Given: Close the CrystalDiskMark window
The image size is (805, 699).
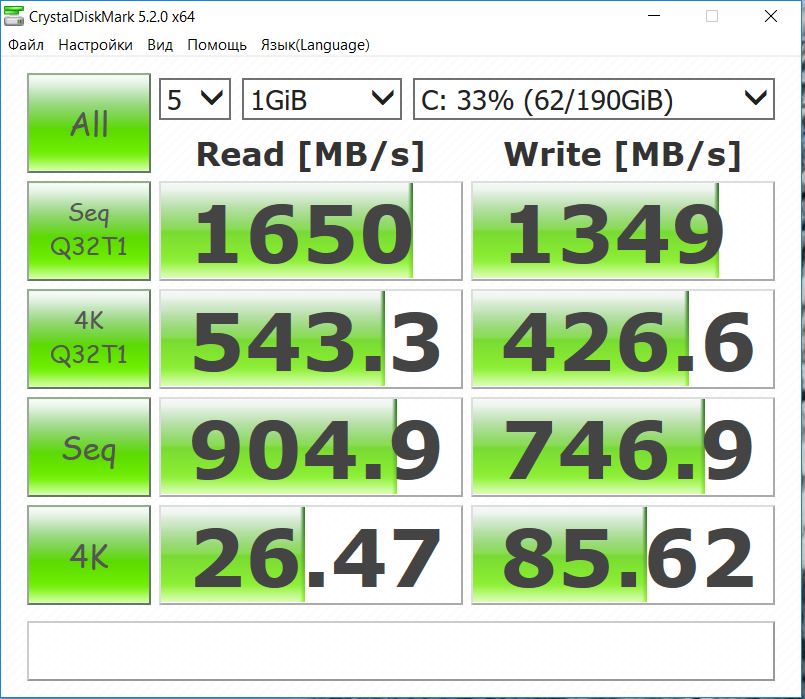Looking at the screenshot, I should pyautogui.click(x=771, y=16).
